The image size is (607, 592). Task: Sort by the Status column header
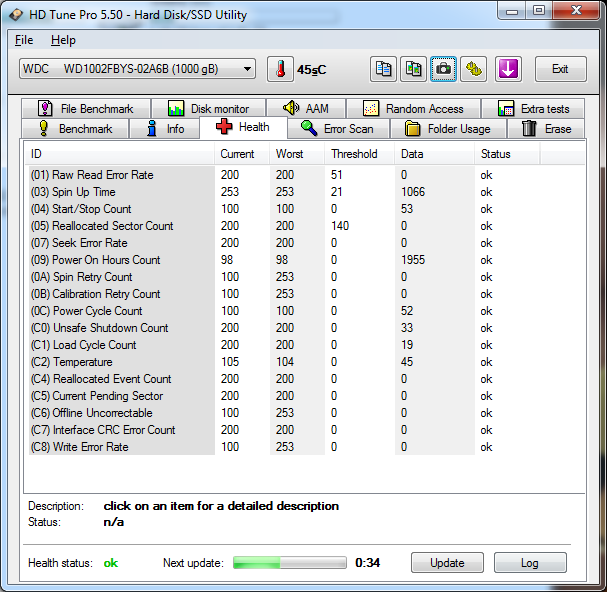(x=507, y=154)
